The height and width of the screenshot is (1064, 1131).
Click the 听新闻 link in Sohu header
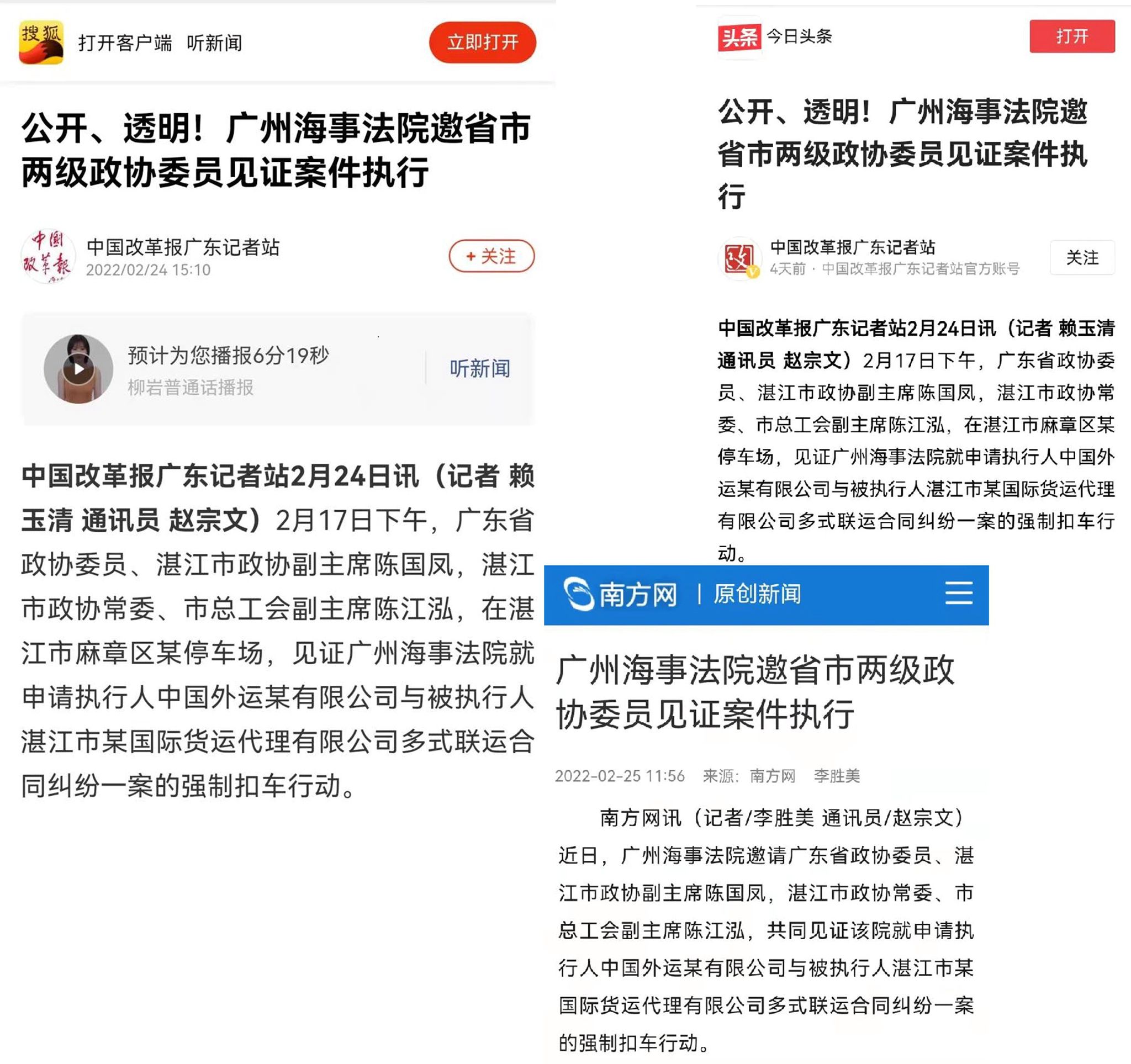(x=214, y=43)
